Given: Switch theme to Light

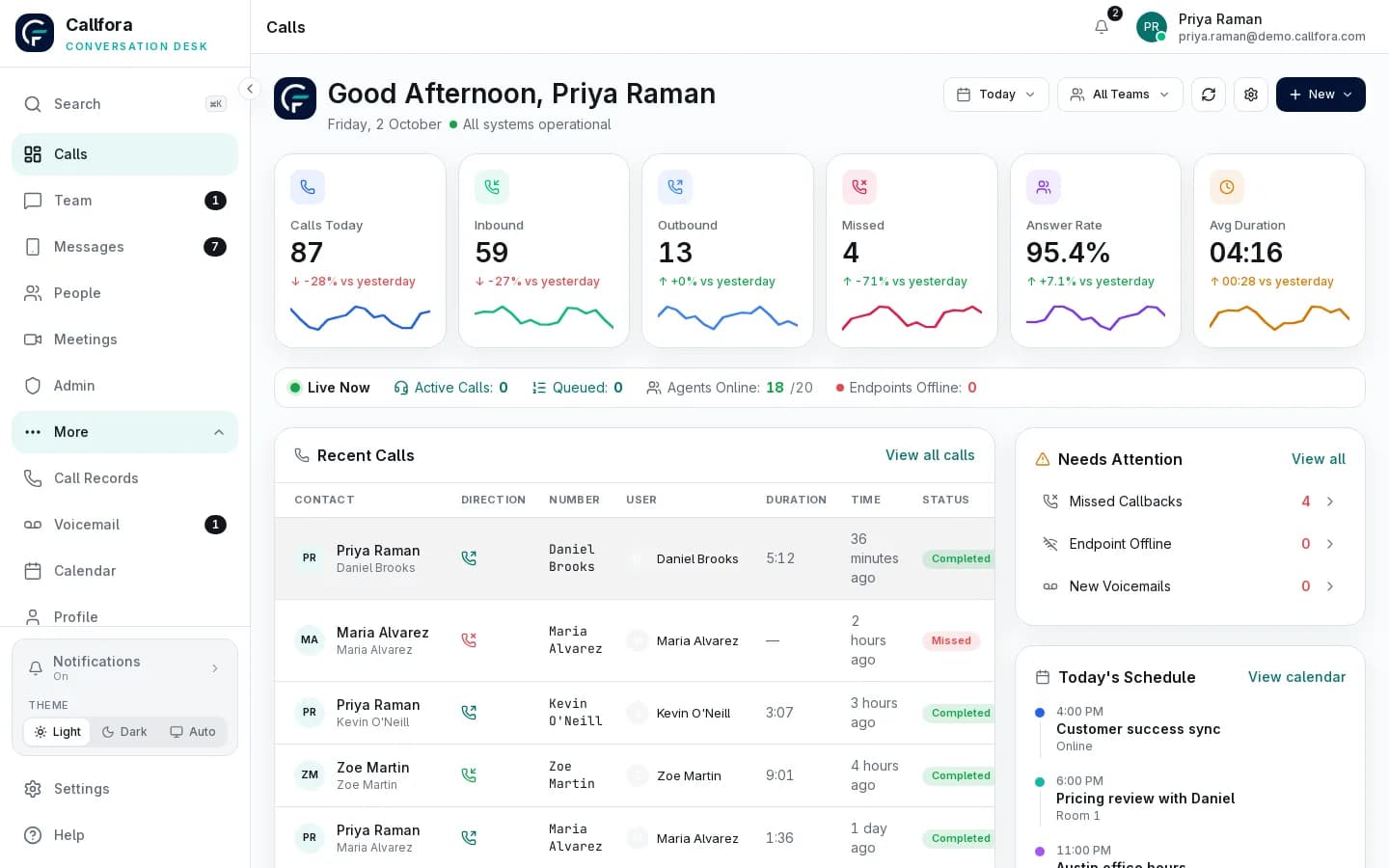Looking at the screenshot, I should pyautogui.click(x=57, y=732).
